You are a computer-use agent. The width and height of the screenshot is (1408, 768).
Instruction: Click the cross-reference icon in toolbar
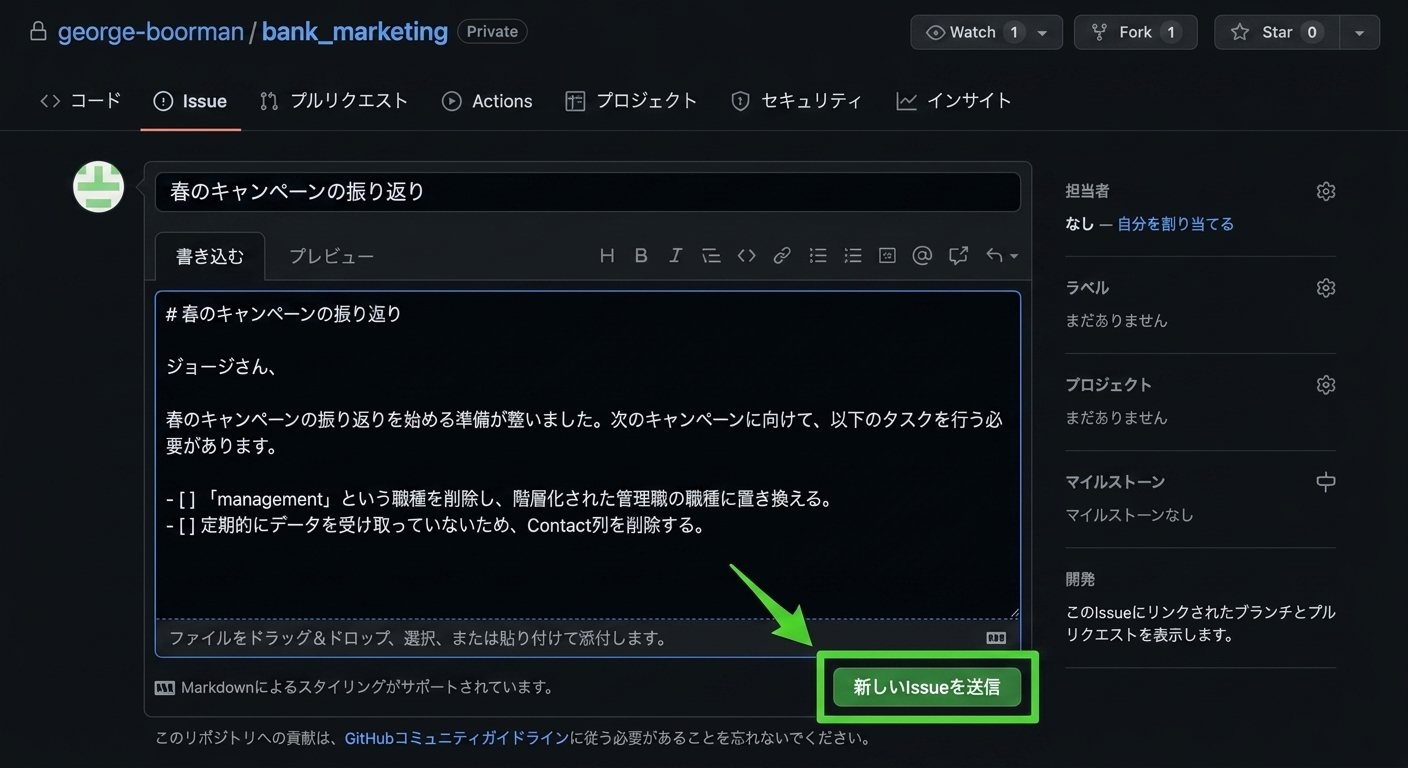point(958,256)
